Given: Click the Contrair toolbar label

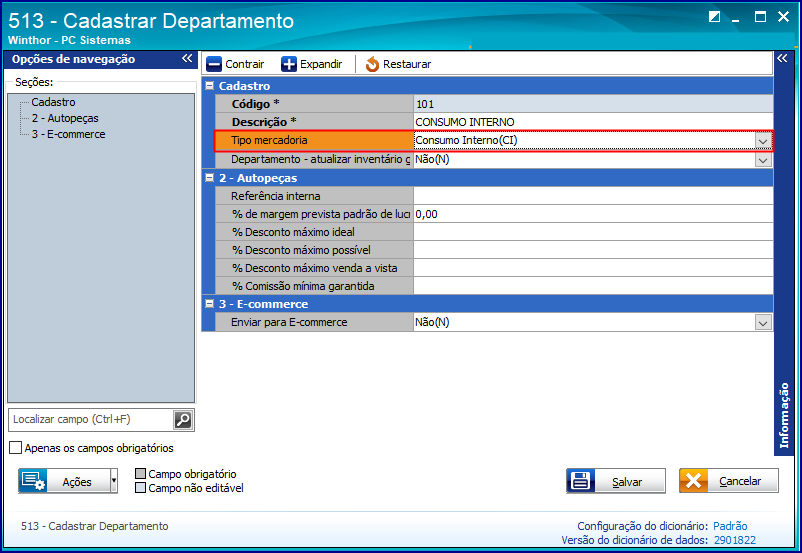Looking at the screenshot, I should pos(244,64).
